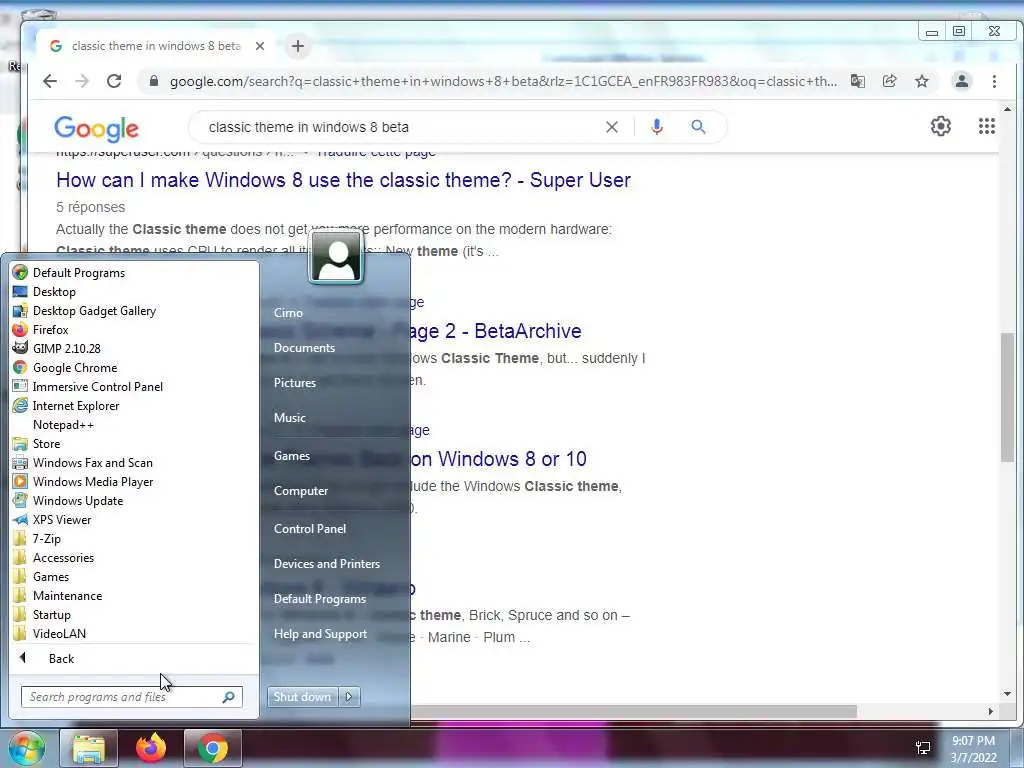Viewport: 1024px width, 768px height.
Task: Open Firefox from the taskbar
Action: coord(151,748)
